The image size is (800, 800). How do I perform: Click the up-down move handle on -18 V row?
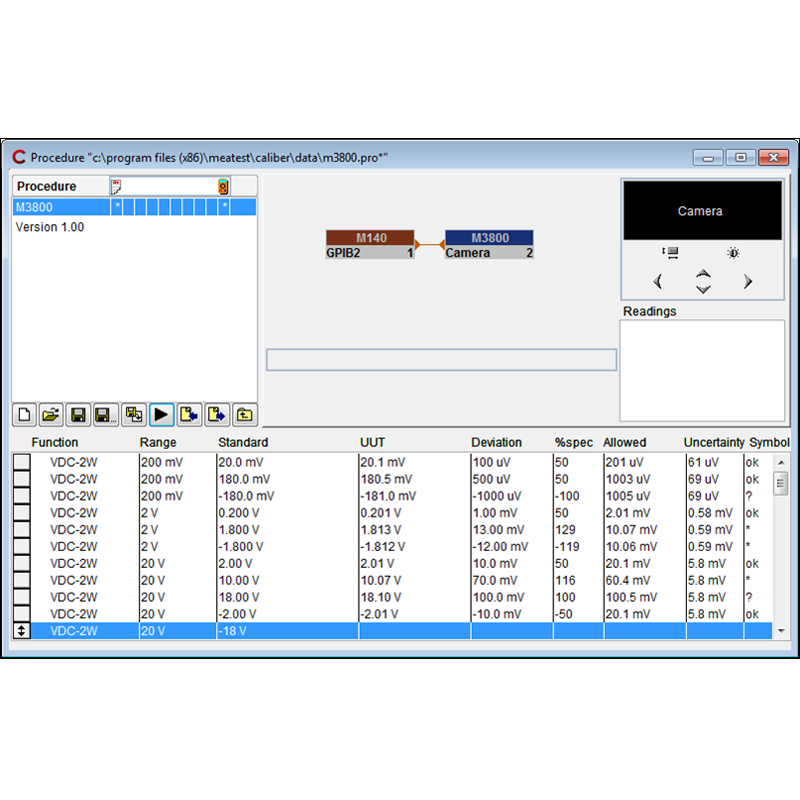[21, 631]
